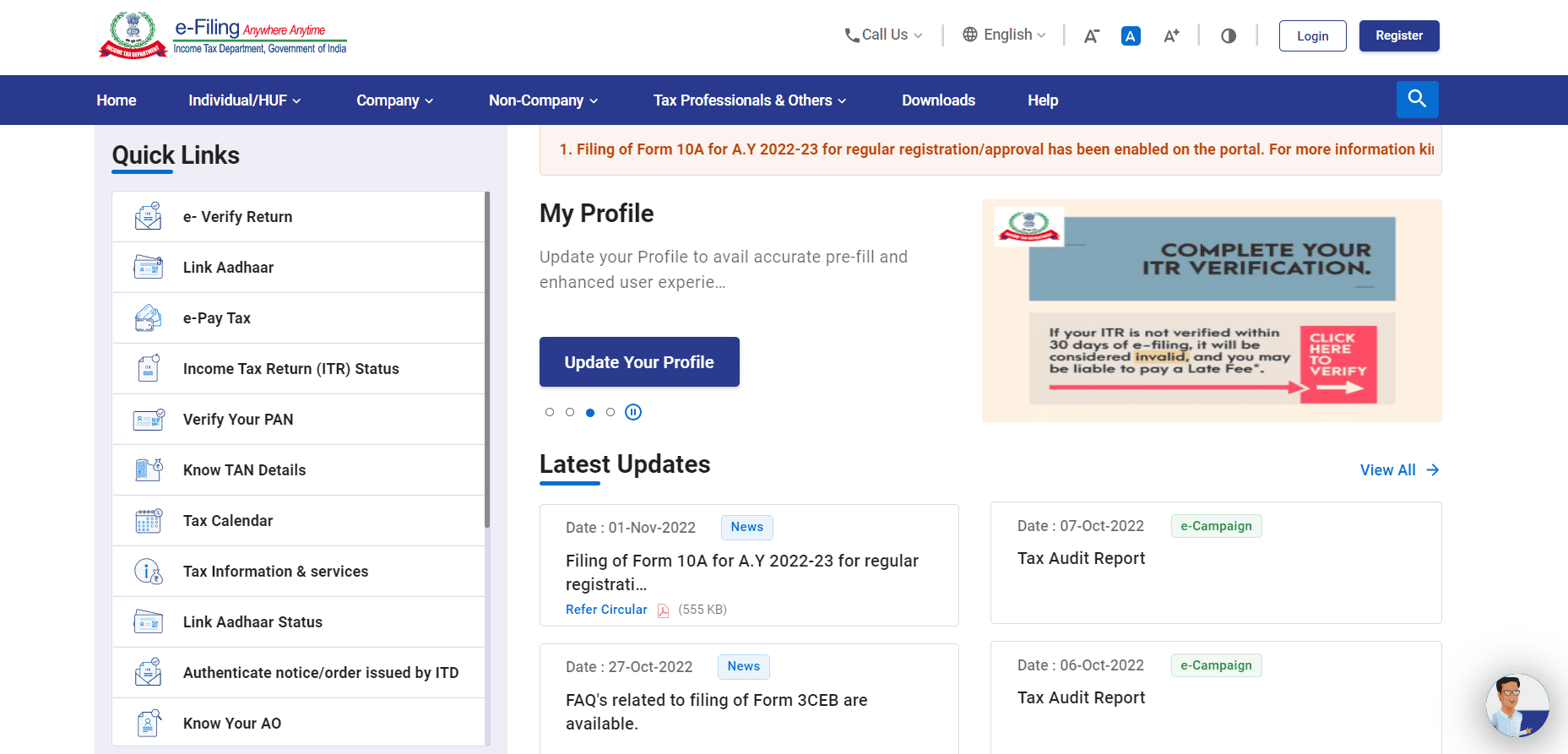Click the Tax Calendar icon
The width and height of the screenshot is (1568, 754).
pos(149,520)
